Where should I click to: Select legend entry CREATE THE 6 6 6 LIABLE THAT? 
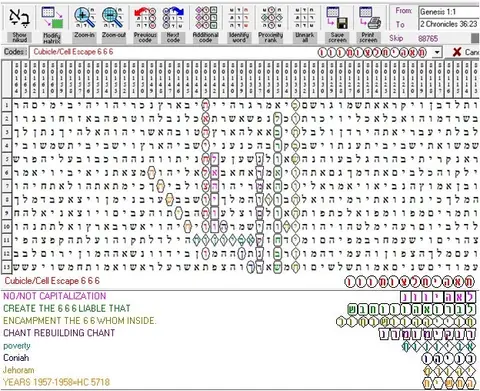pos(67,308)
